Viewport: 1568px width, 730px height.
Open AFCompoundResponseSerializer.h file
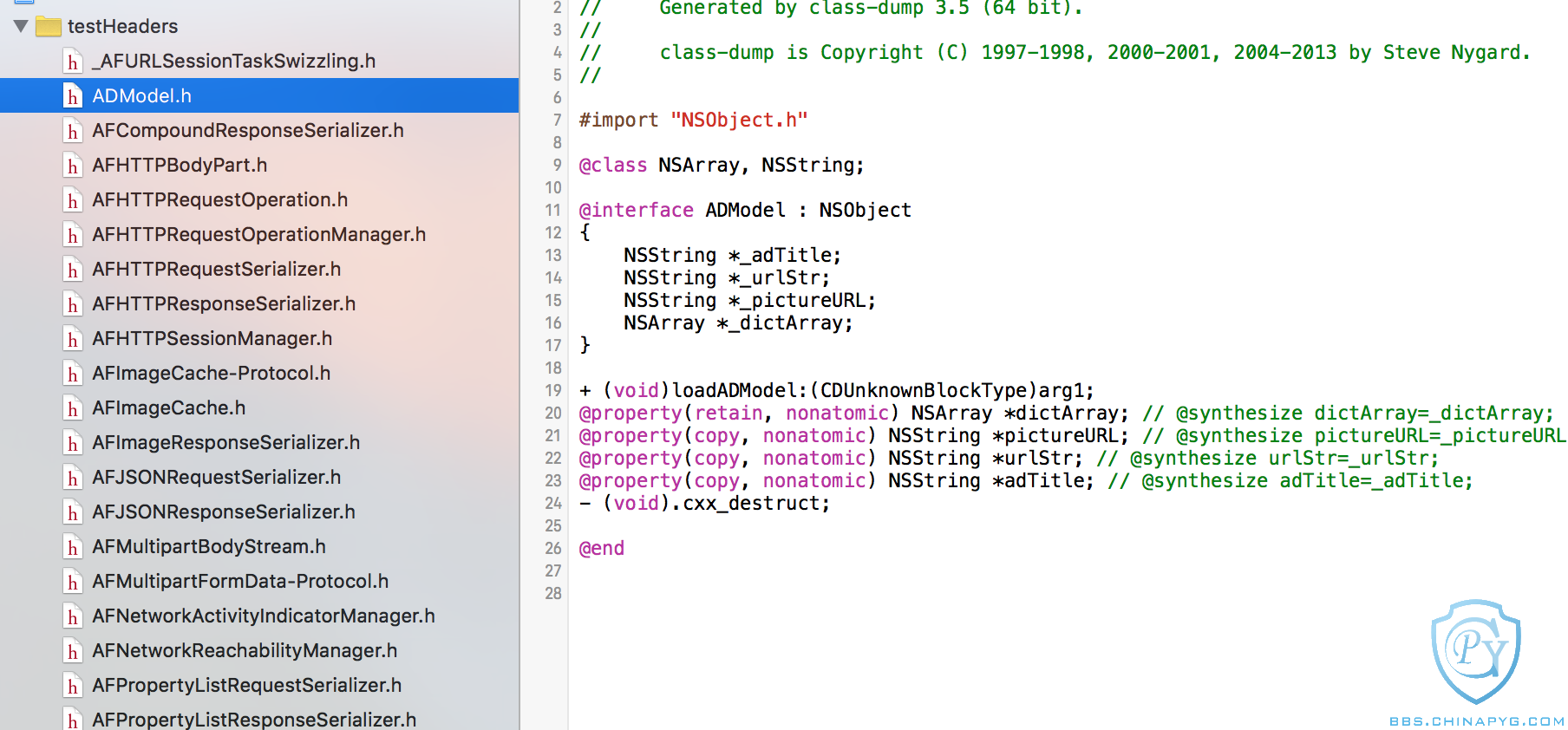[x=248, y=130]
